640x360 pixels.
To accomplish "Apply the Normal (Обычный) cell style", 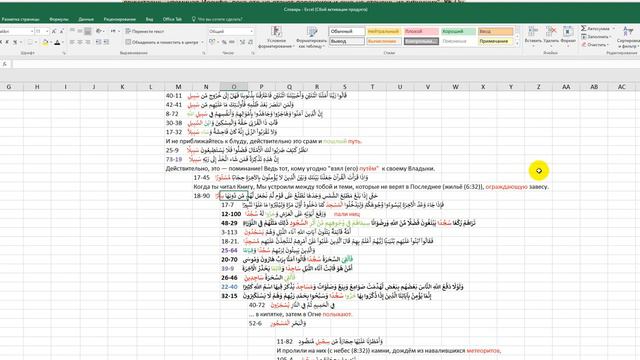I will pos(347,31).
